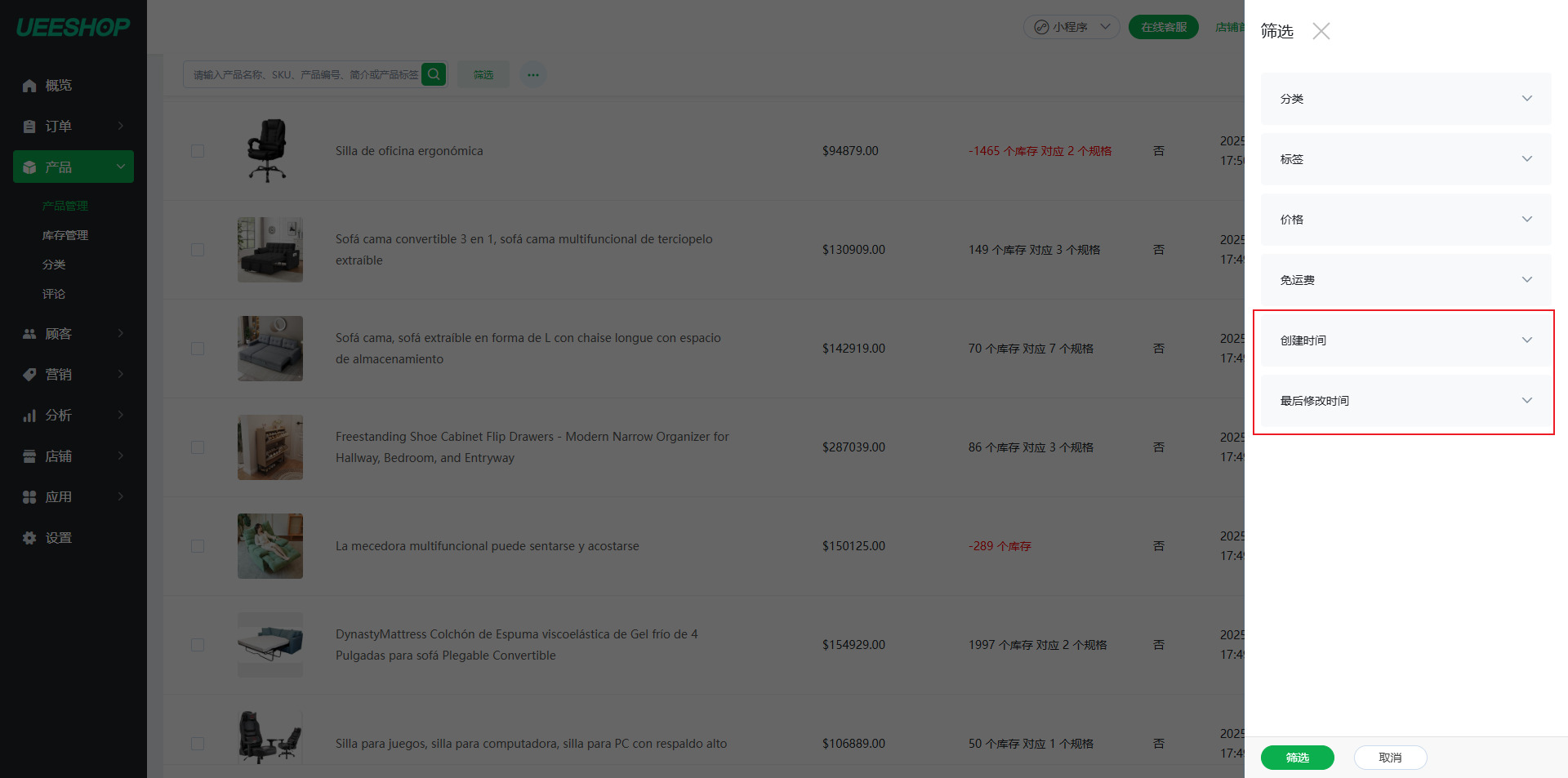
Task: Click the green search magnifier icon
Action: [x=434, y=74]
